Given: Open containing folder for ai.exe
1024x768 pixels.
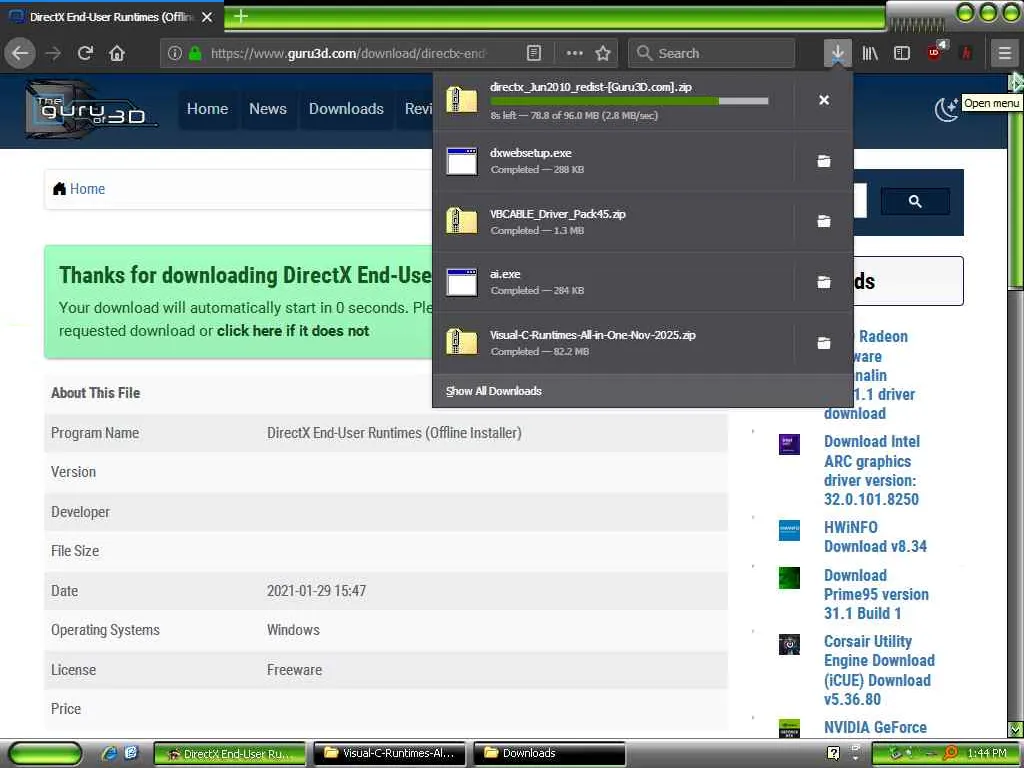Looking at the screenshot, I should coord(824,282).
